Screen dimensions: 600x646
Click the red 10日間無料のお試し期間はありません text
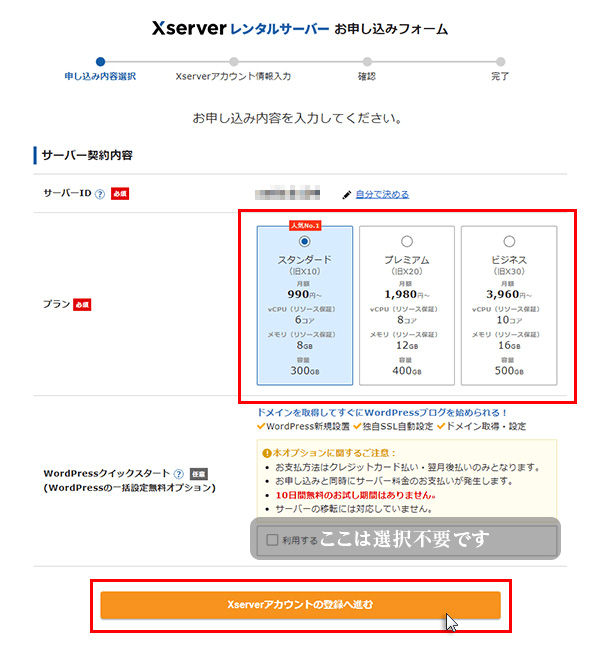[x=356, y=495]
